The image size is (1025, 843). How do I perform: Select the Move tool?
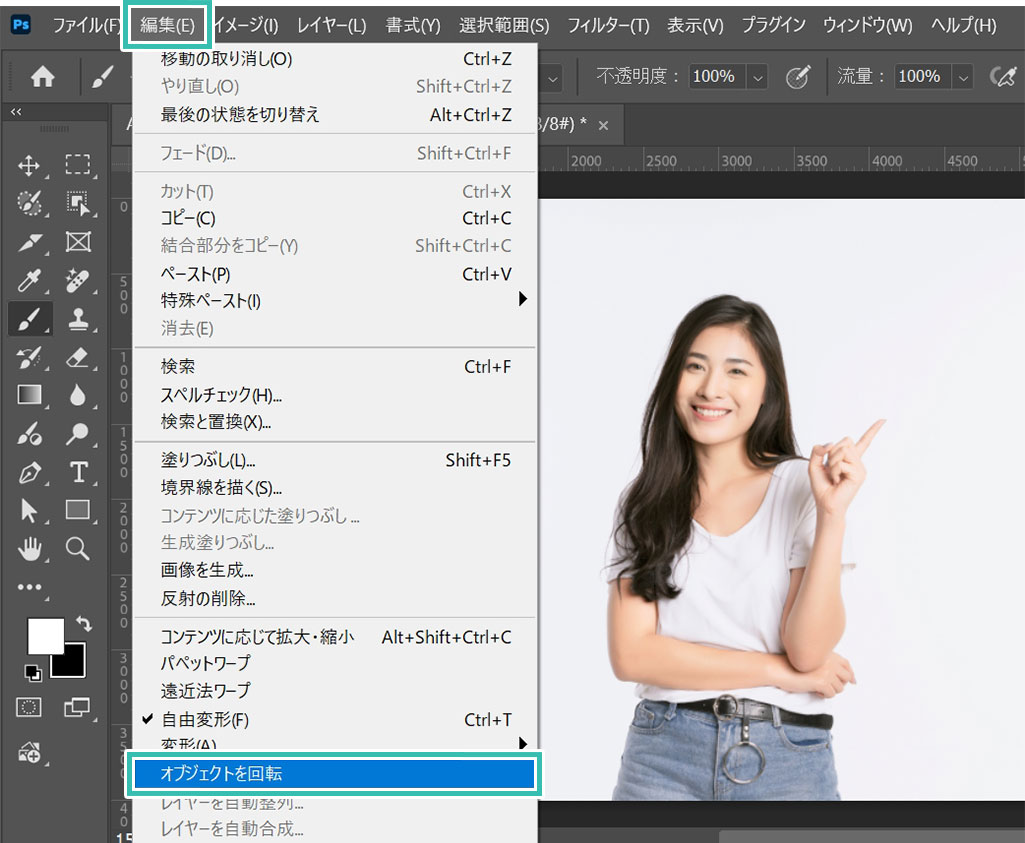(29, 165)
